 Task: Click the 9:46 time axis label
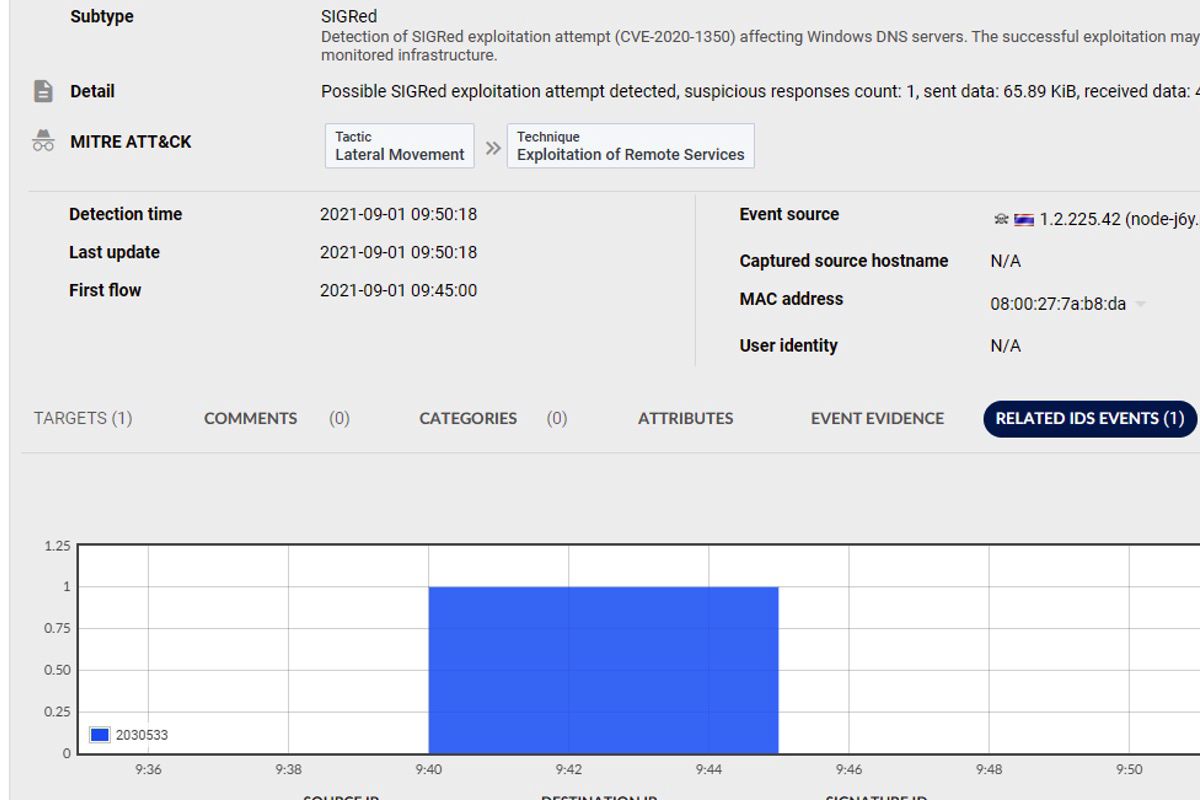pos(849,769)
